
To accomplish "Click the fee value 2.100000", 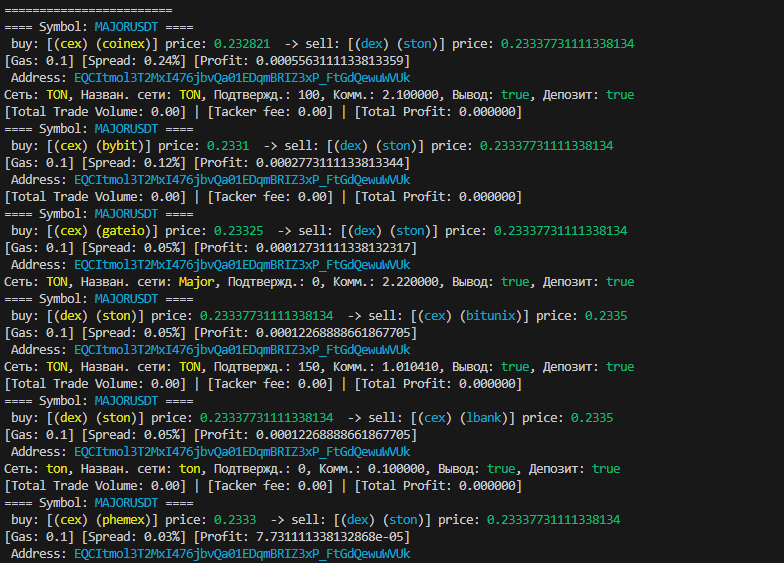I will 410,95.
